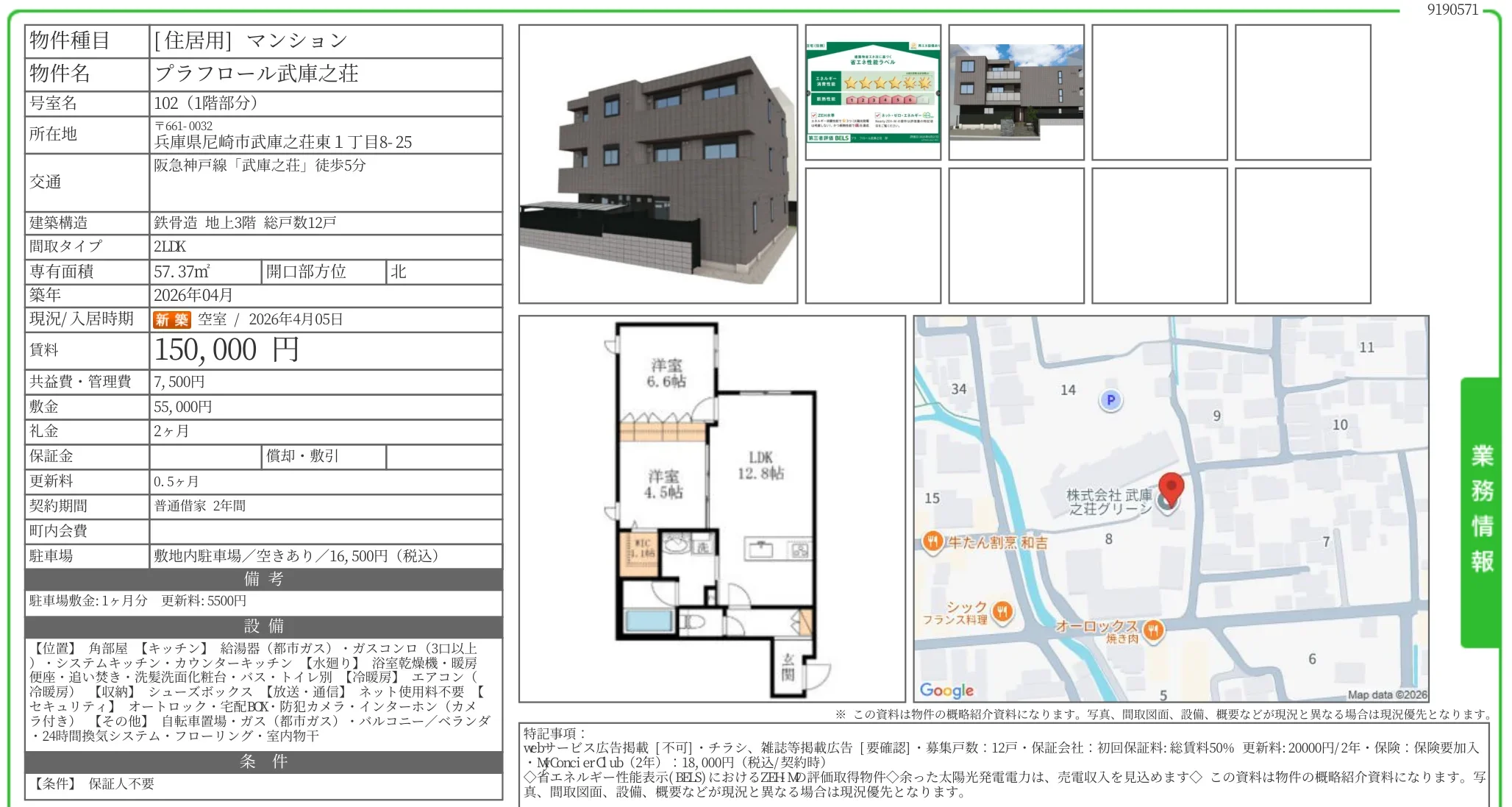The width and height of the screenshot is (1512, 807).
Task: Click the smaller building photo thumbnail
Action: (x=1015, y=92)
